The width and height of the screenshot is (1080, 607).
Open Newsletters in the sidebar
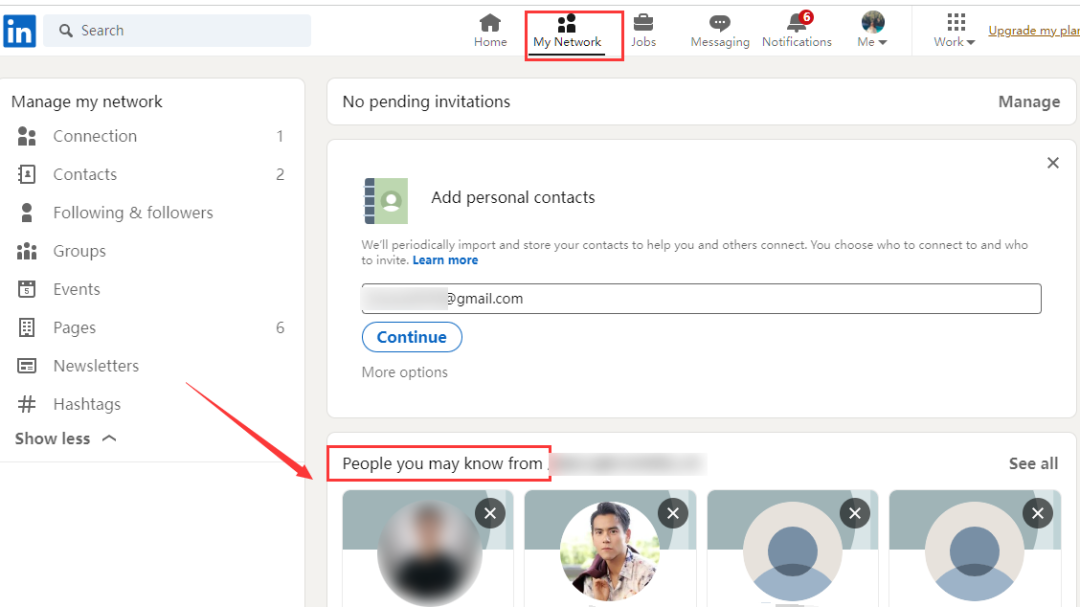[95, 366]
